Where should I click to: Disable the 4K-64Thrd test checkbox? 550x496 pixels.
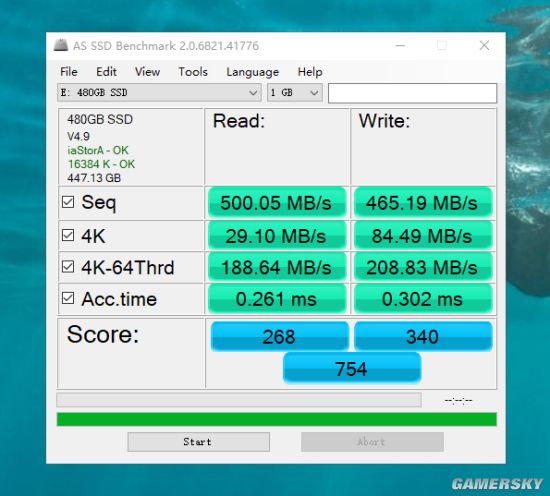[68, 267]
